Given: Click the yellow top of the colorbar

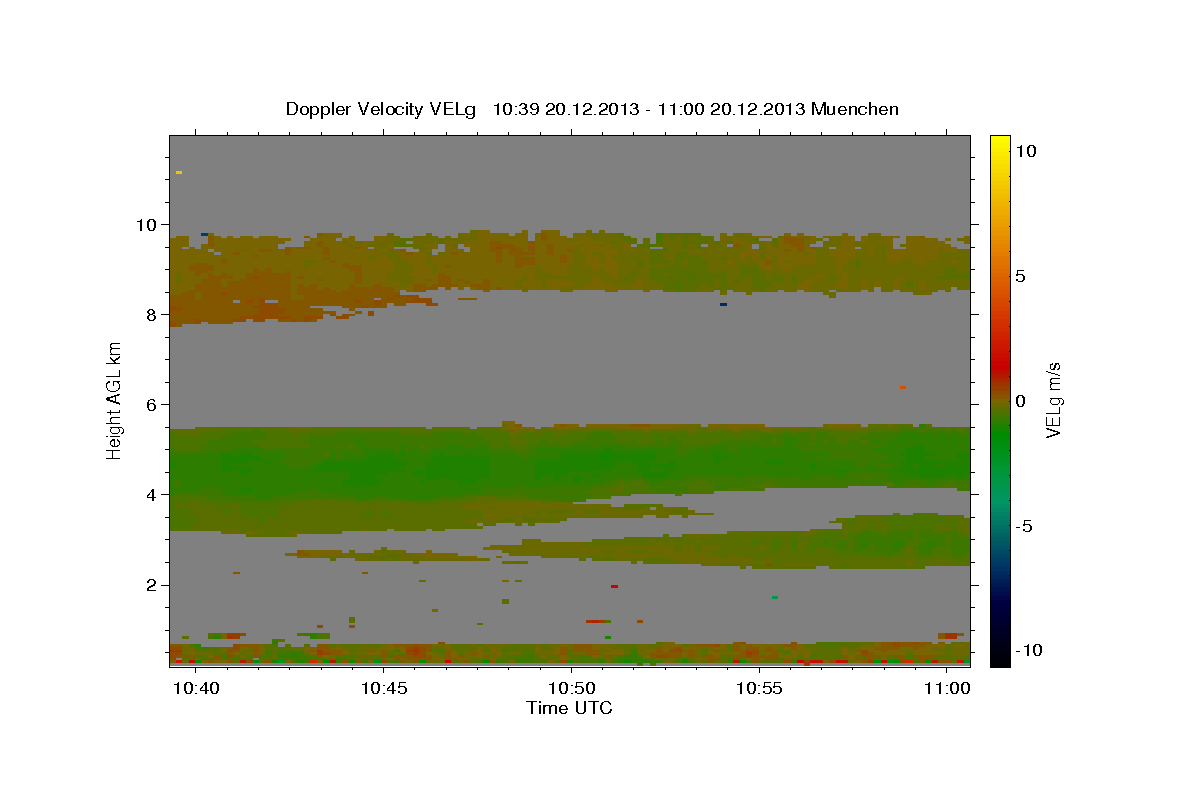Looking at the screenshot, I should [x=1000, y=142].
